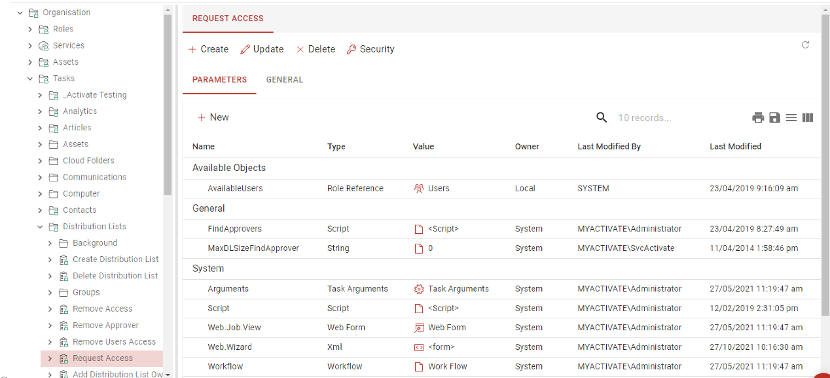The width and height of the screenshot is (830, 378).
Task: Click the Script parameter name under System
Action: click(218, 308)
